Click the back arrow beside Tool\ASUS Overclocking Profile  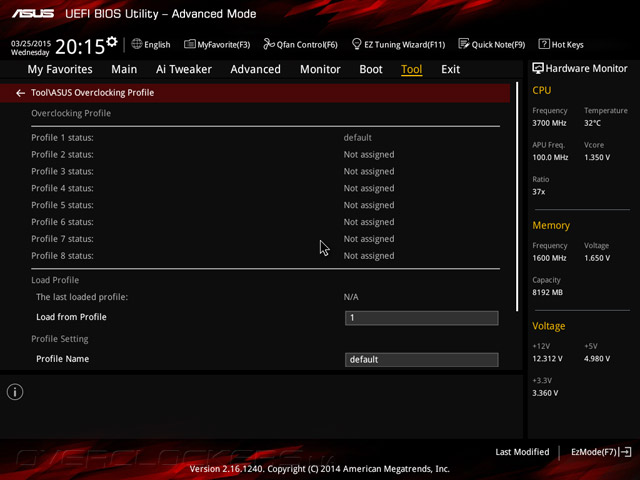[x=20, y=93]
